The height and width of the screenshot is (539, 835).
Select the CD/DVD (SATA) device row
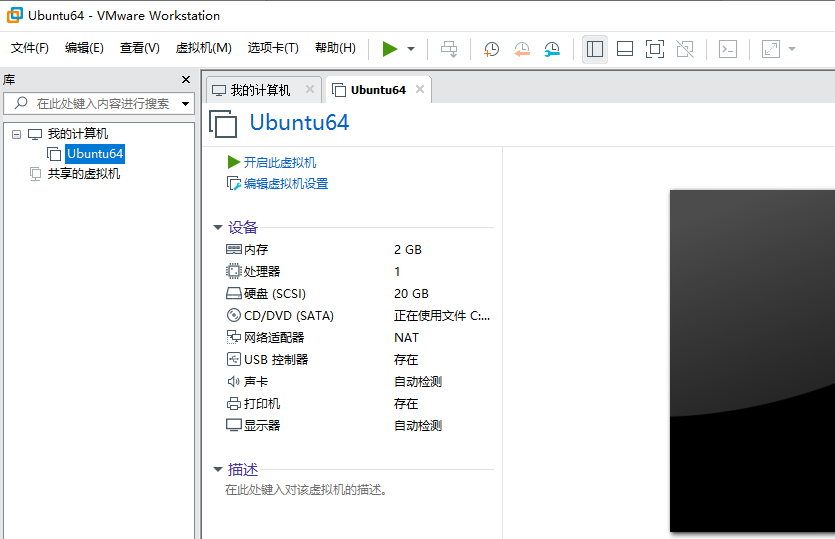pyautogui.click(x=359, y=315)
